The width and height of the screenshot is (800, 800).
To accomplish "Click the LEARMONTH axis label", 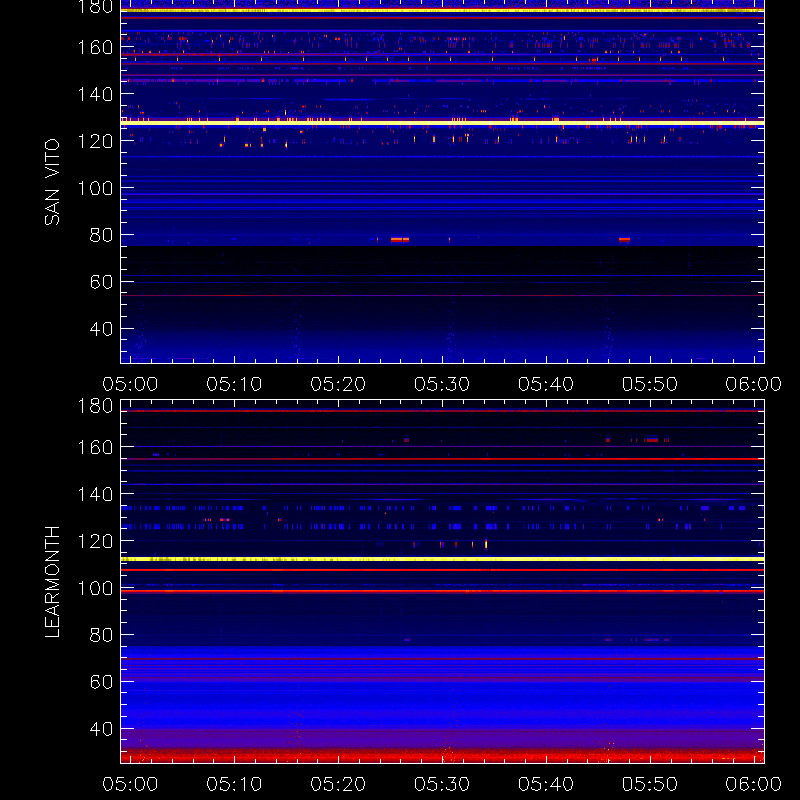I will point(52,582).
